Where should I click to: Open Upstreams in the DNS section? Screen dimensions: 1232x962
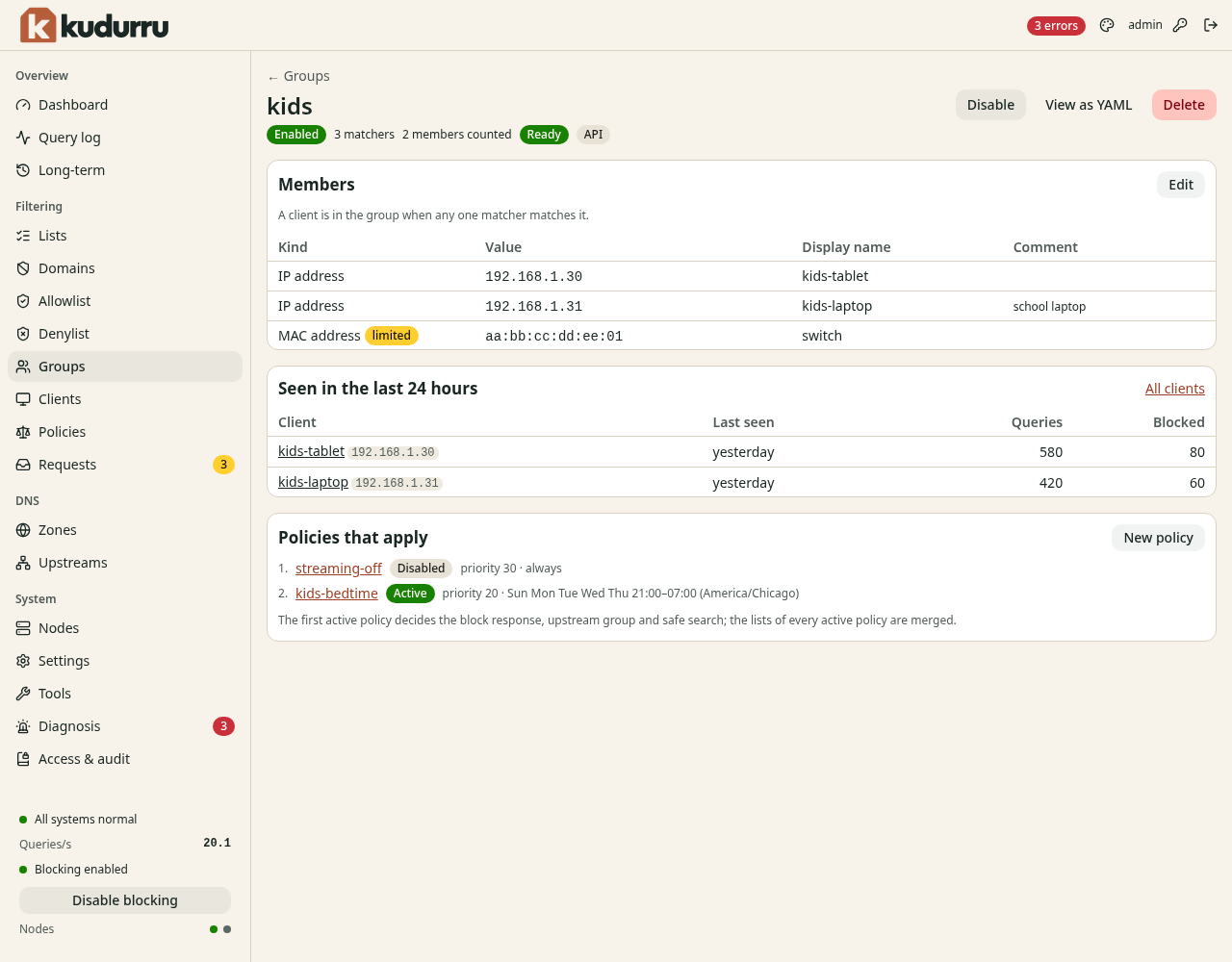click(x=125, y=563)
